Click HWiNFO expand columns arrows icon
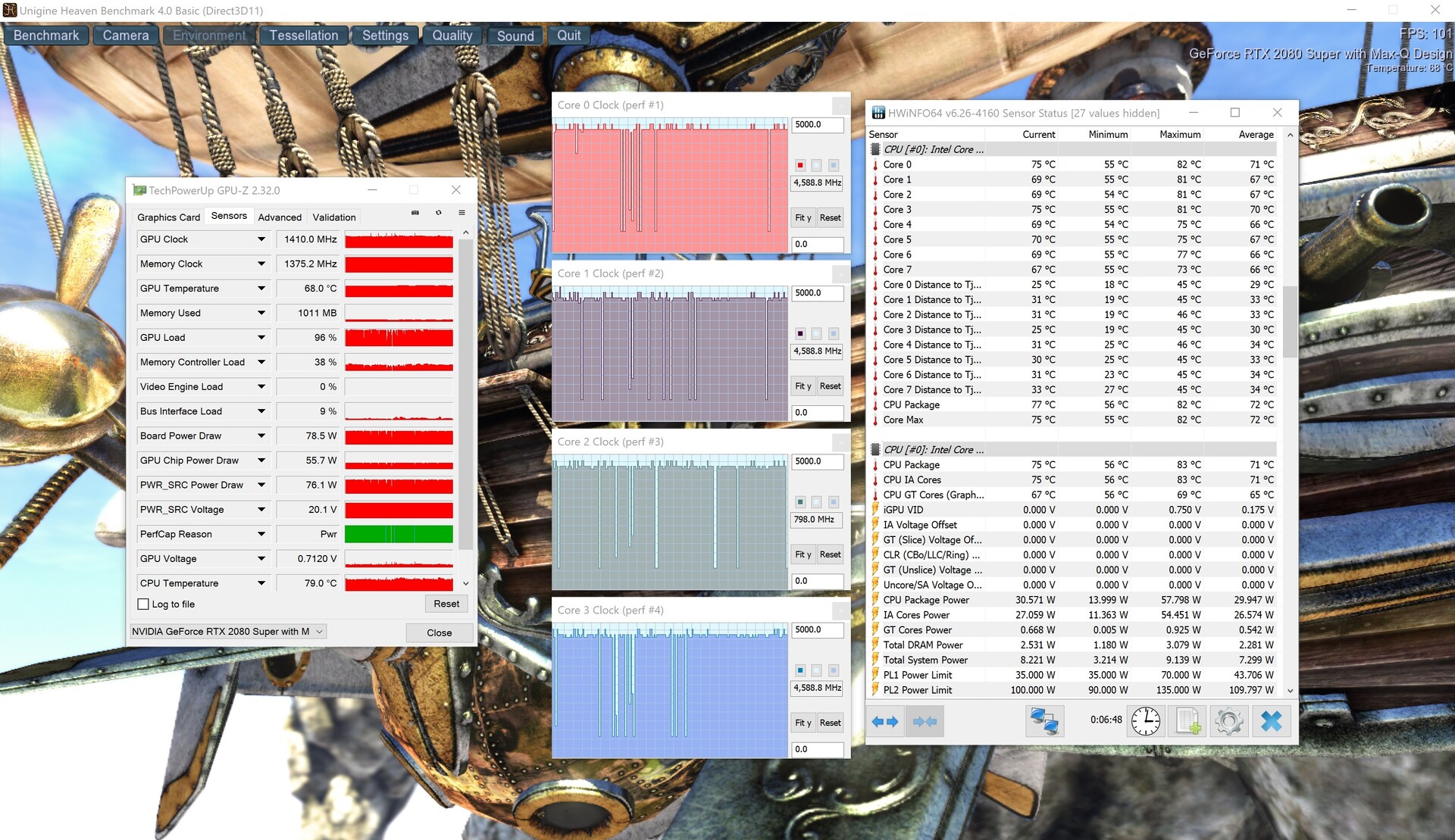1455x840 pixels. click(884, 722)
